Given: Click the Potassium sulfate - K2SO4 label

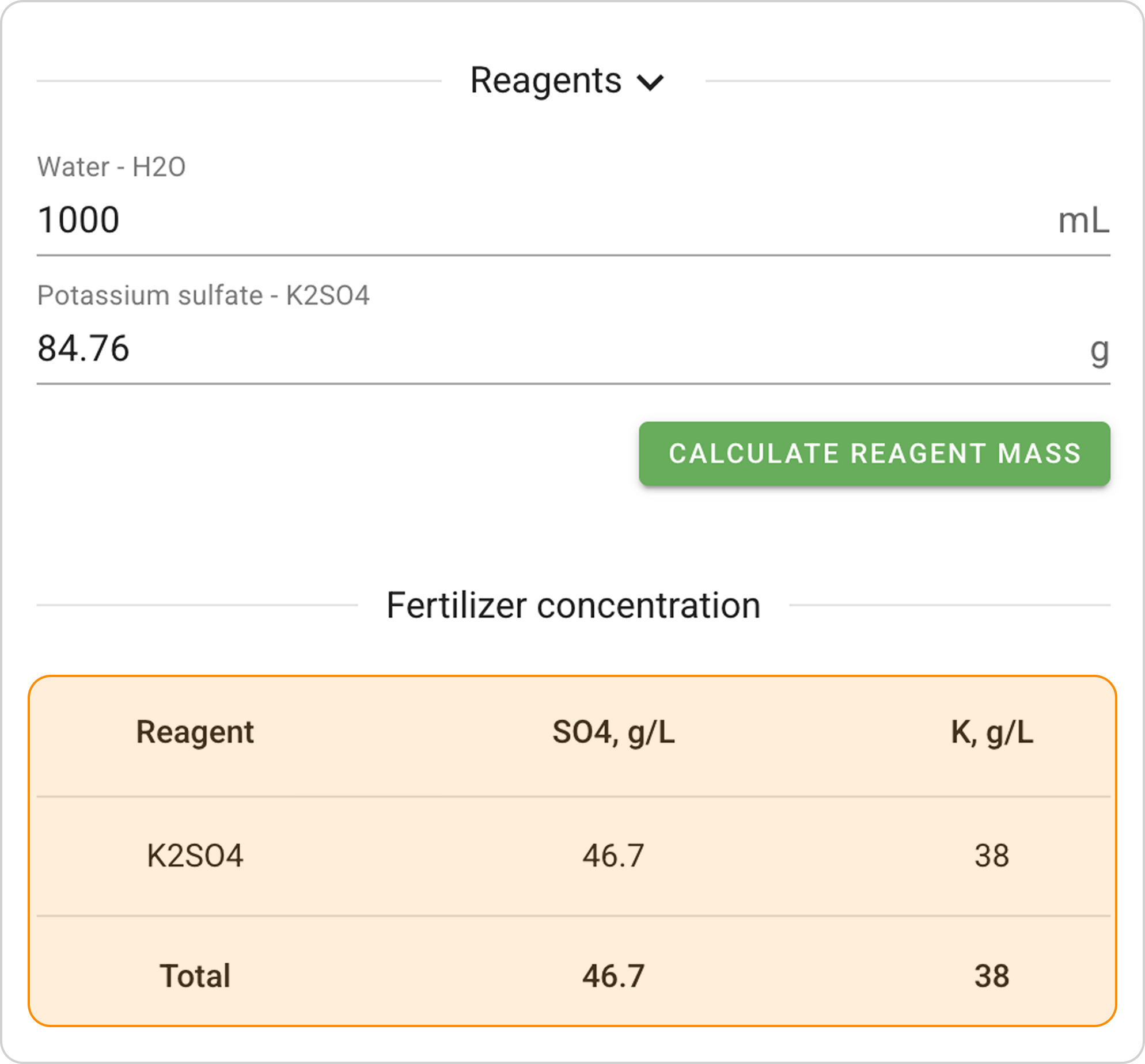Looking at the screenshot, I should pos(203,295).
